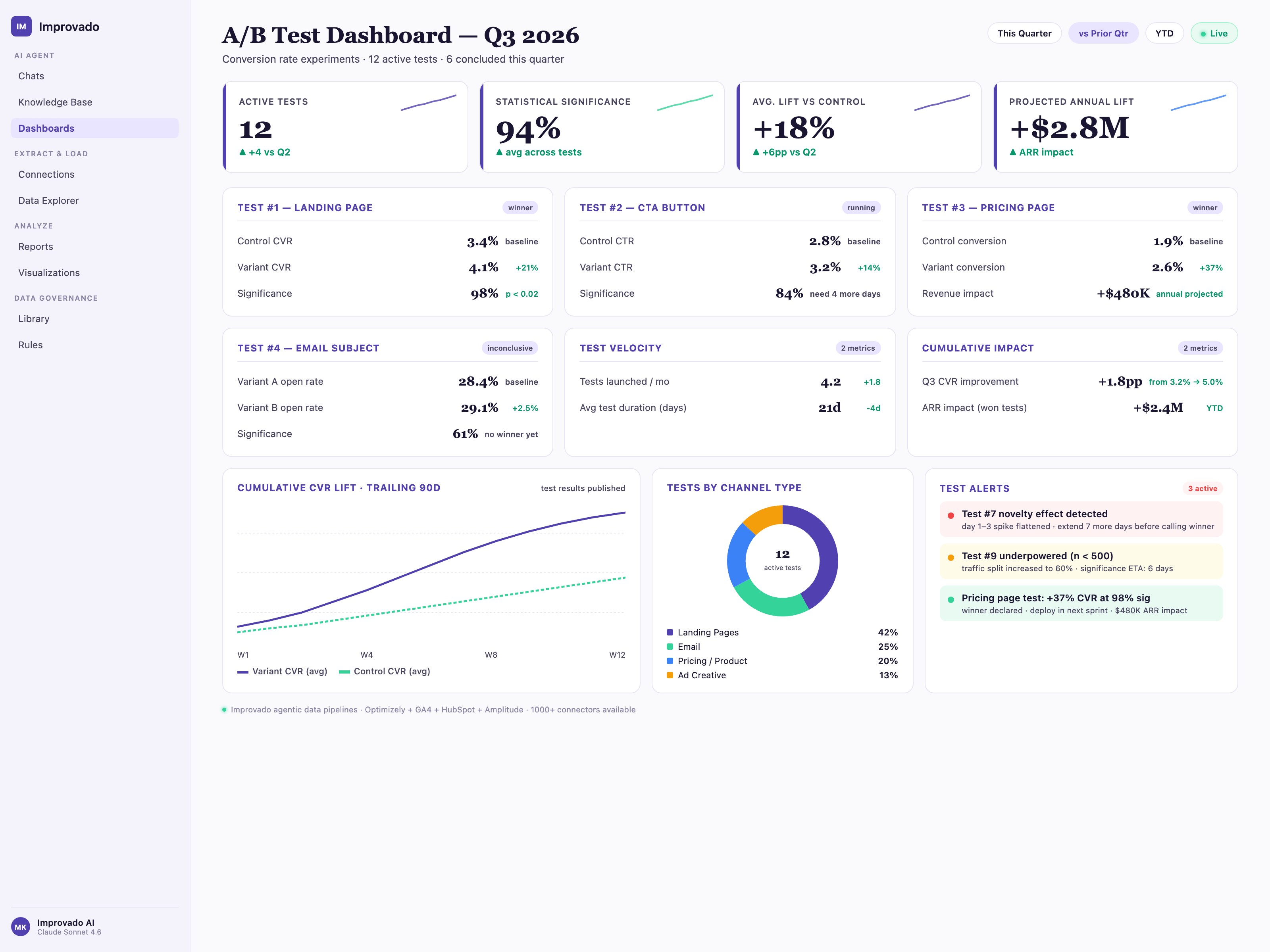Click Control CVR (avg) legend marker
The height and width of the screenshot is (952, 1270).
[344, 672]
